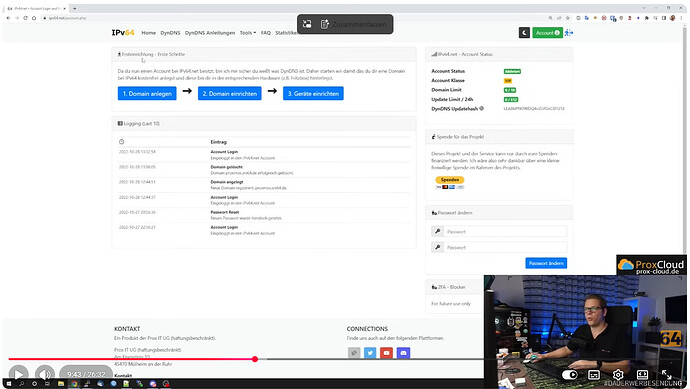Open the Twitter icon under Connections
This screenshot has width=690, height=389.
point(370,352)
